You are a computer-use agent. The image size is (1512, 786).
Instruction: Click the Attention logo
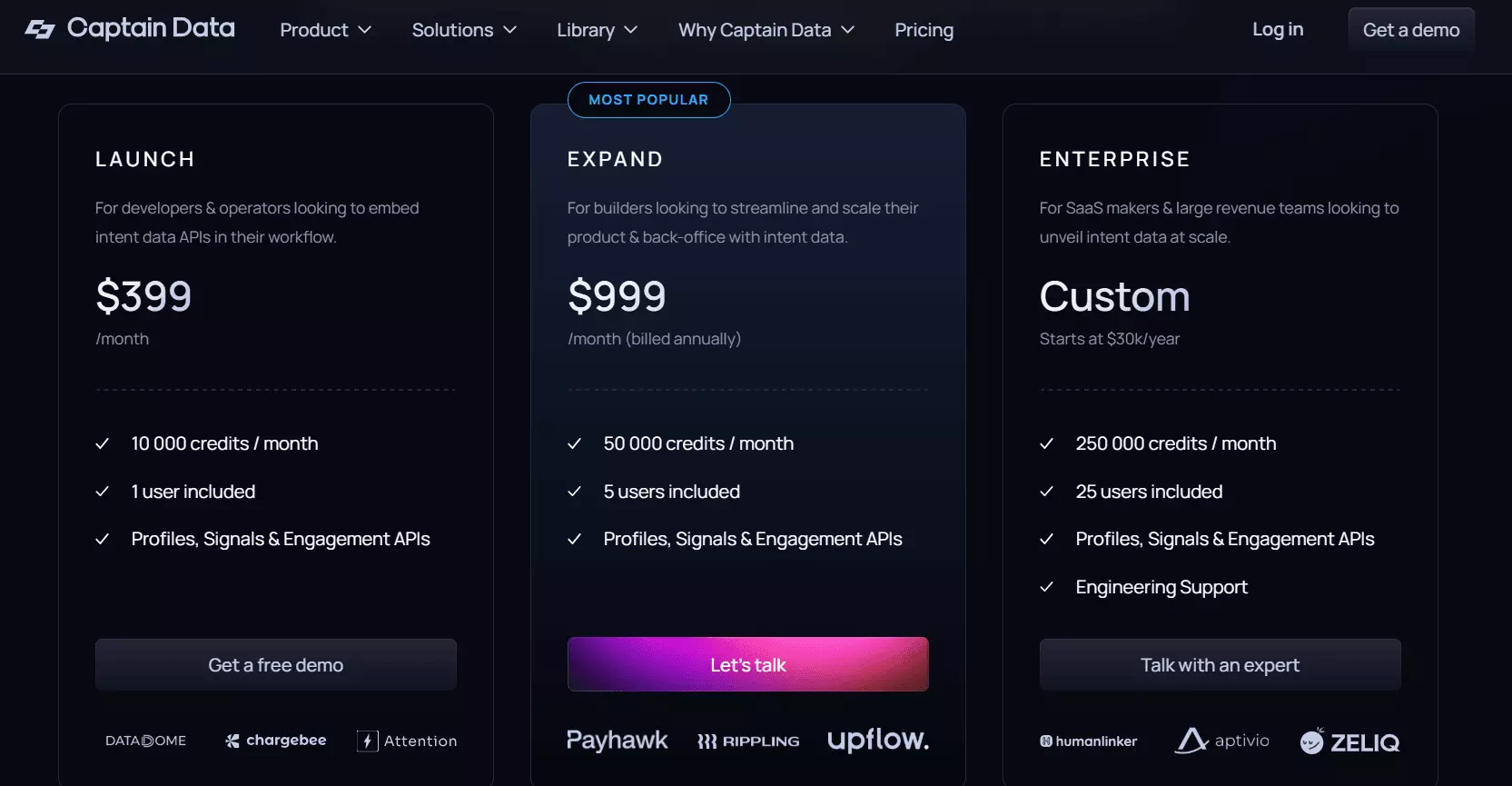tap(407, 741)
